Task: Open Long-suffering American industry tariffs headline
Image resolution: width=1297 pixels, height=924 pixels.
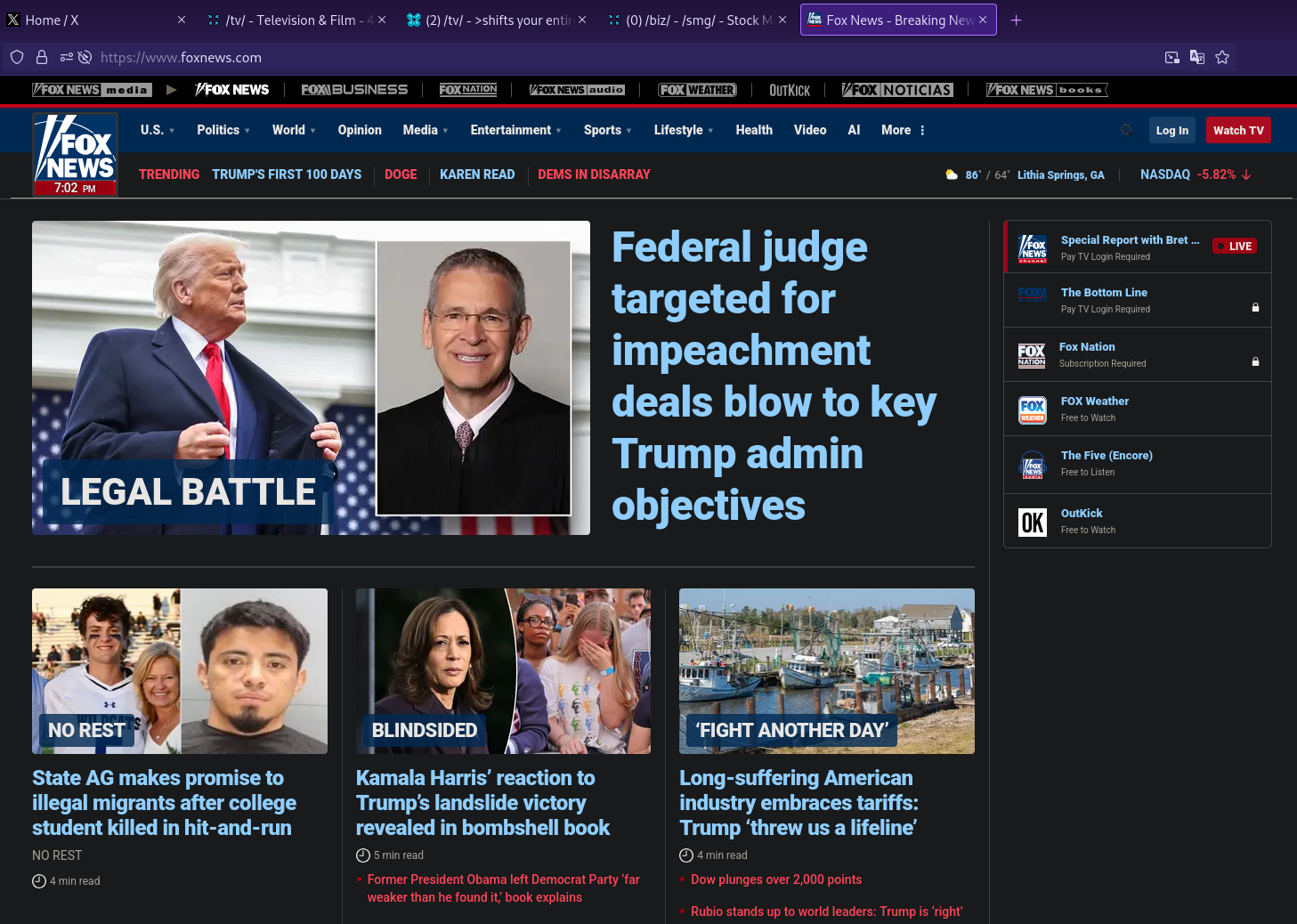Action: click(x=798, y=803)
